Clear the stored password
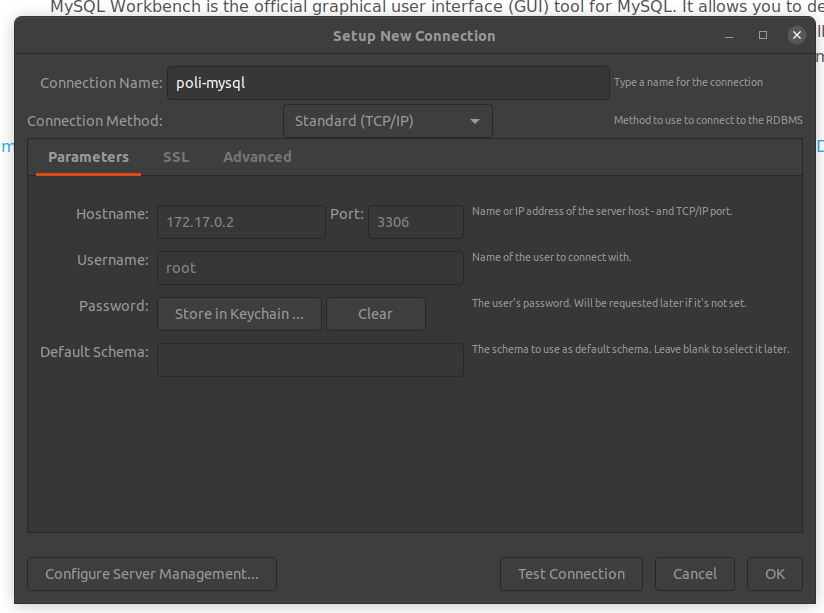This screenshot has width=824, height=613. click(x=376, y=314)
